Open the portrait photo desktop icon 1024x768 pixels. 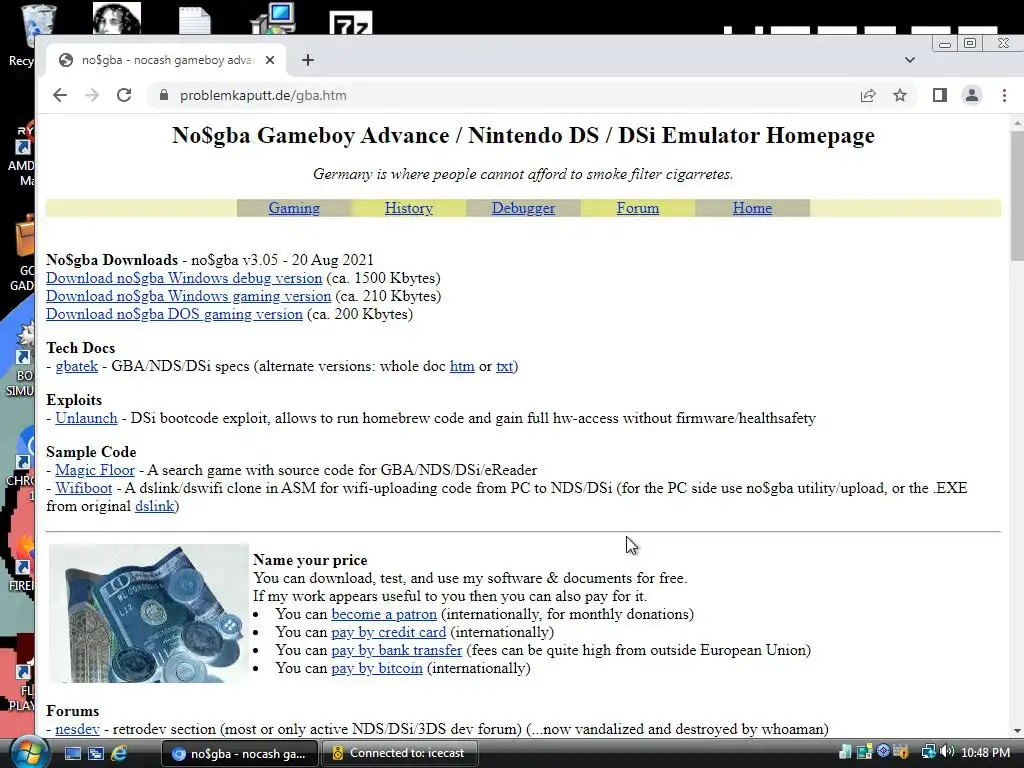coord(117,18)
